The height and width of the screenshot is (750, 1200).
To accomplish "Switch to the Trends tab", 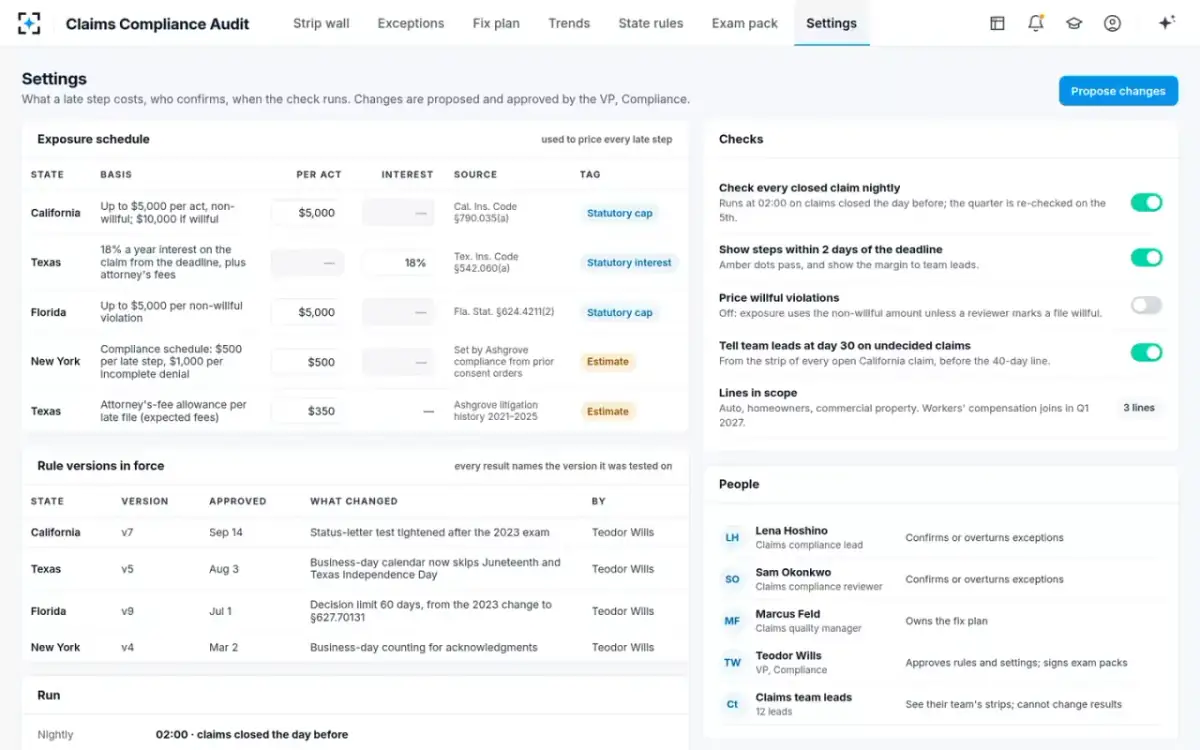I will pyautogui.click(x=569, y=23).
